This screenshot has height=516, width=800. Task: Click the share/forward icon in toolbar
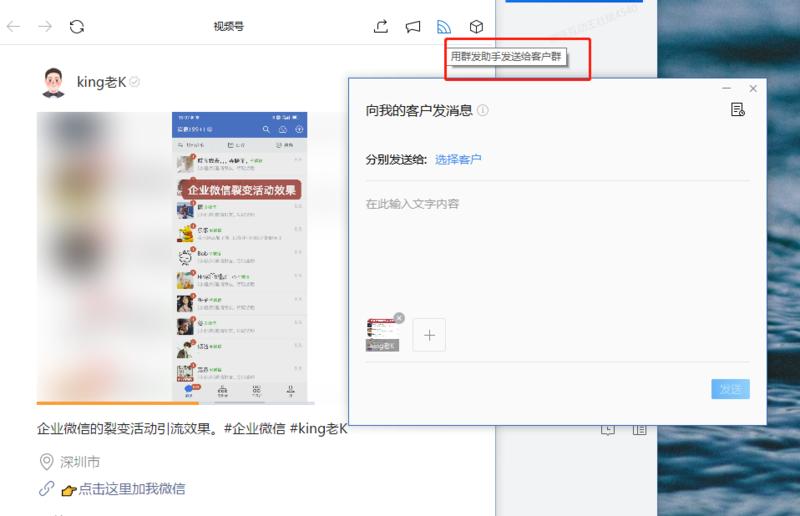[x=381, y=27]
